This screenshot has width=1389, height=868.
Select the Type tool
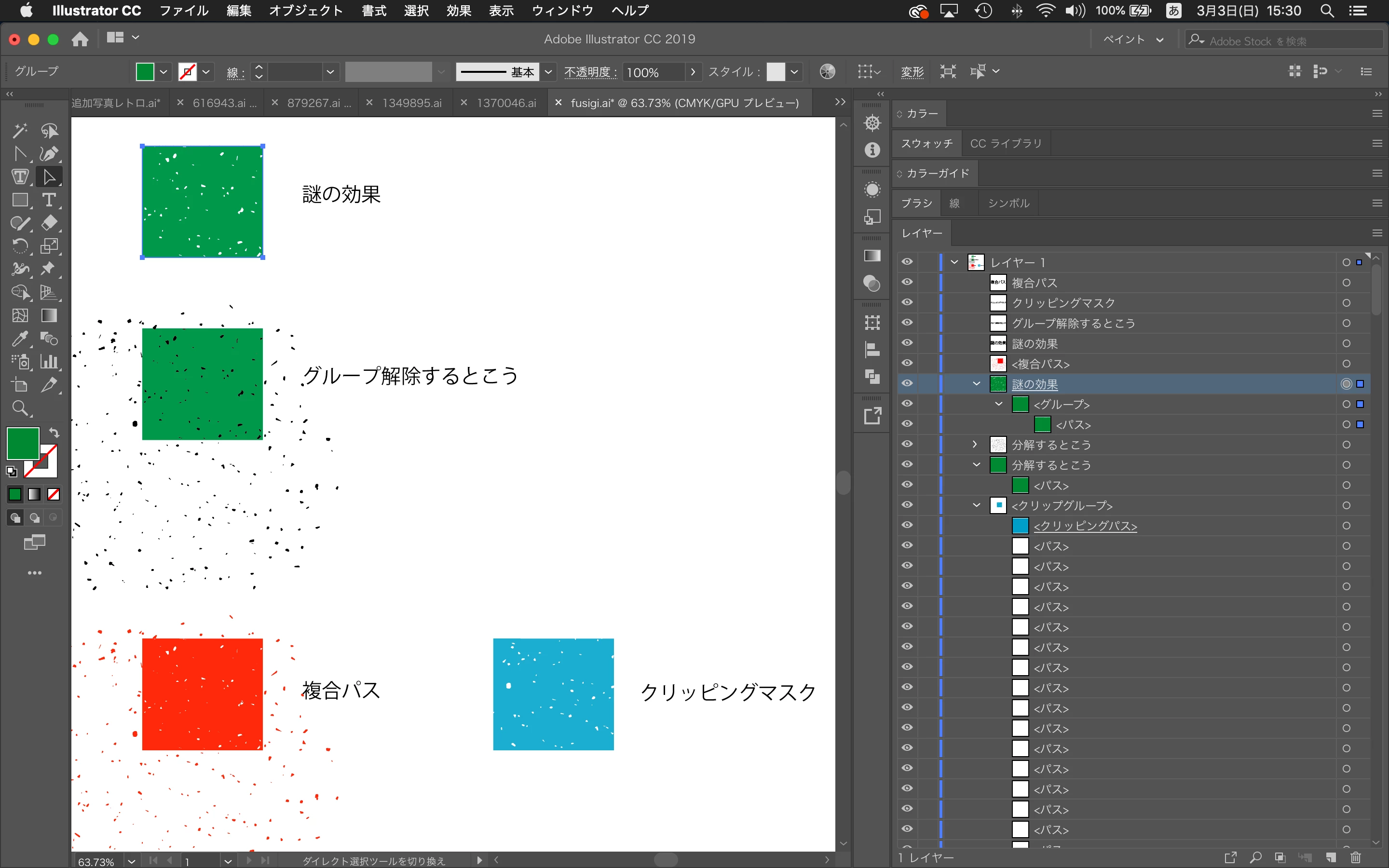point(49,200)
